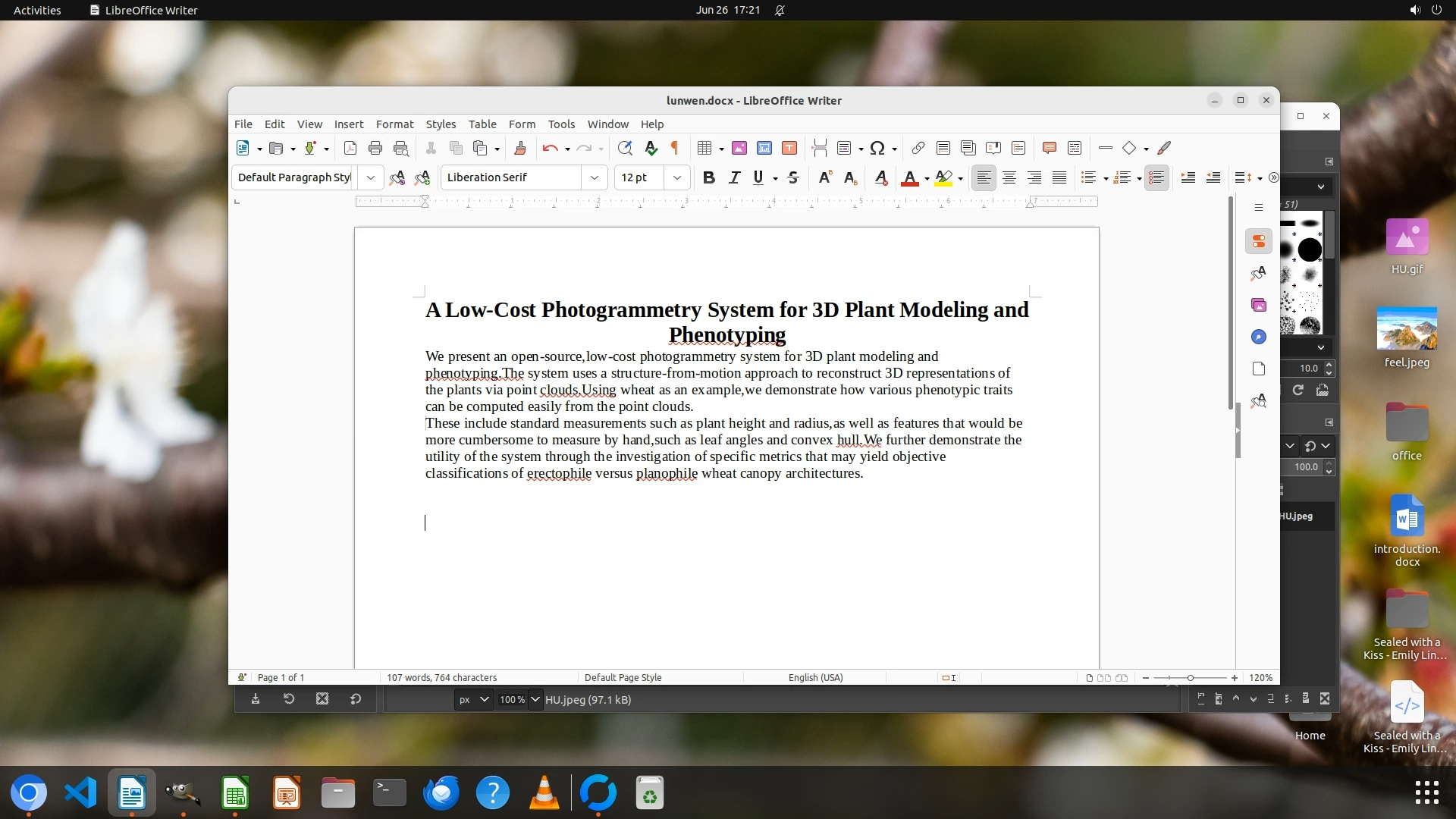The width and height of the screenshot is (1456, 819).
Task: Open the sidebar Navigator compass icon
Action: (x=1259, y=337)
